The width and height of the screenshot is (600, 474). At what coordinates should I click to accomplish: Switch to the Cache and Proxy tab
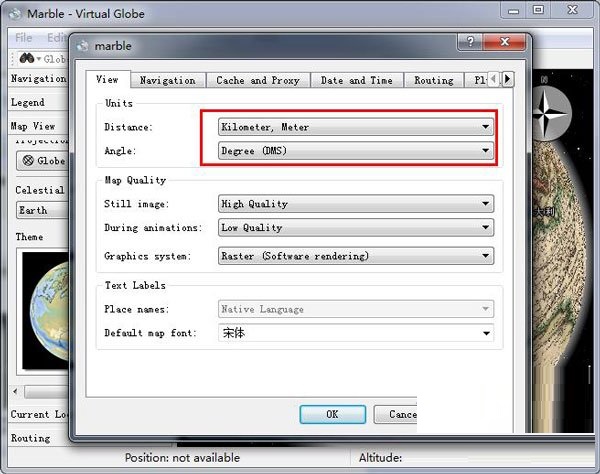click(258, 80)
